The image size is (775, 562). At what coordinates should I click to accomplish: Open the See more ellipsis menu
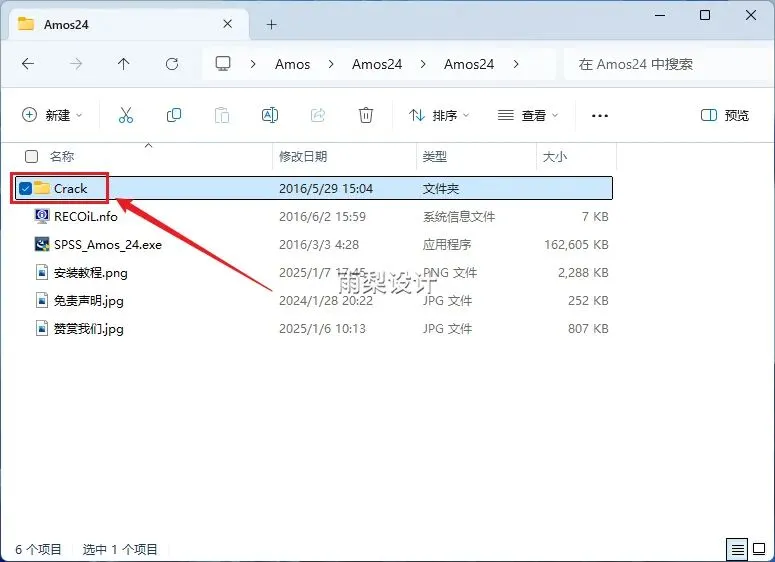click(x=600, y=116)
